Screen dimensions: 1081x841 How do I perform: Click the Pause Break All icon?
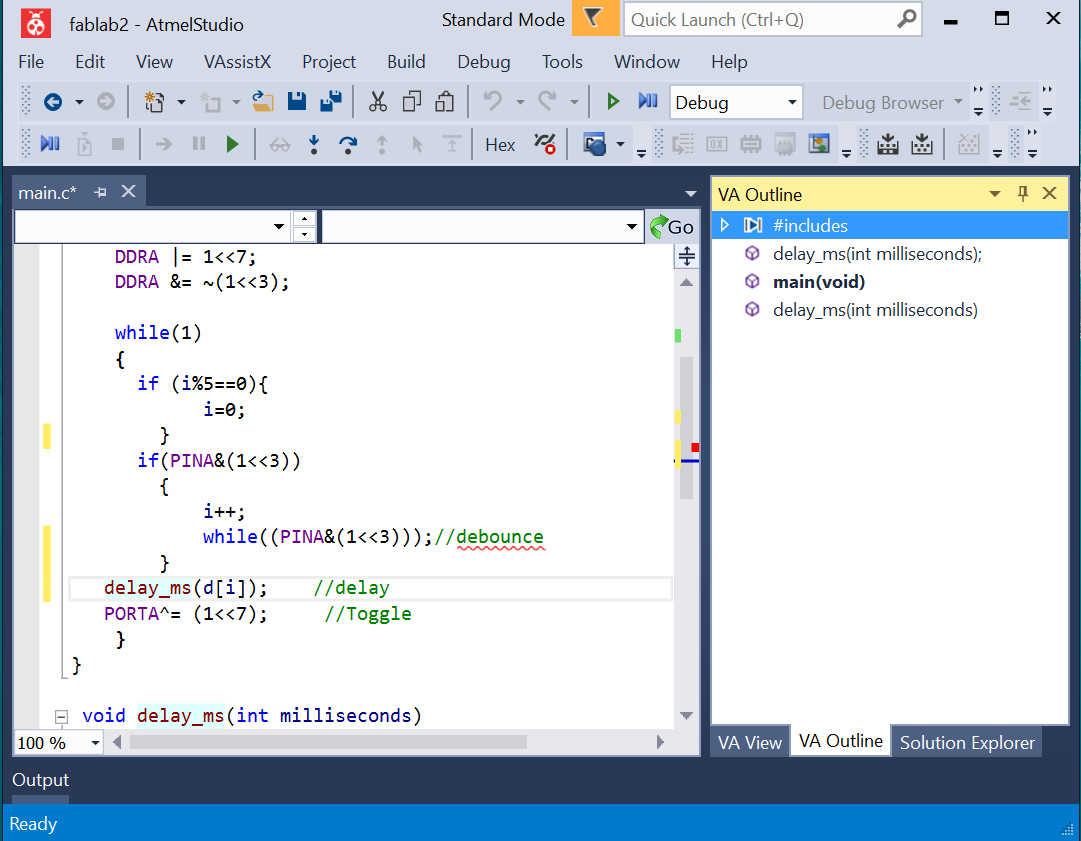pyautogui.click(x=199, y=143)
